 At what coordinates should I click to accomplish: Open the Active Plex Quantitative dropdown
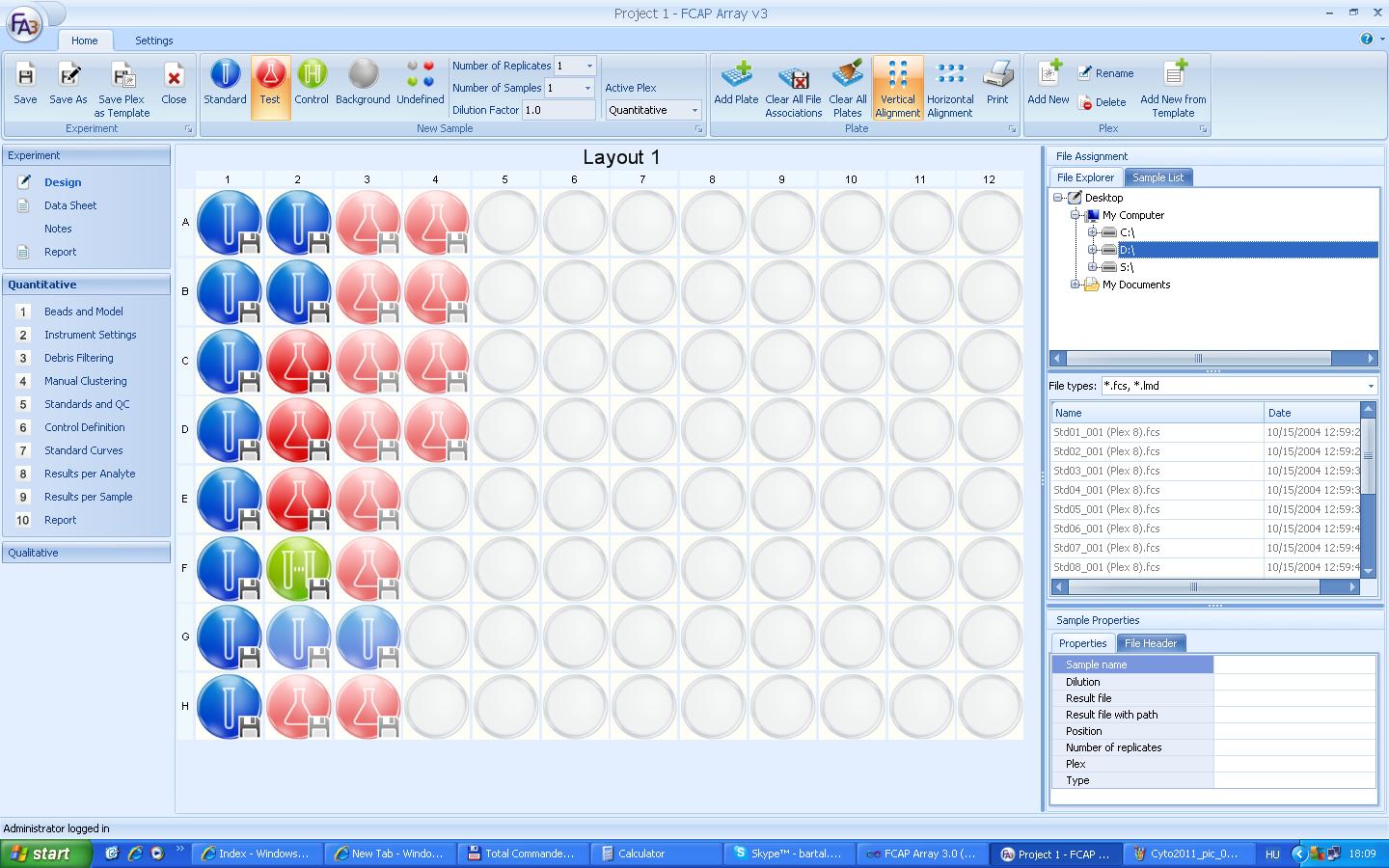694,110
